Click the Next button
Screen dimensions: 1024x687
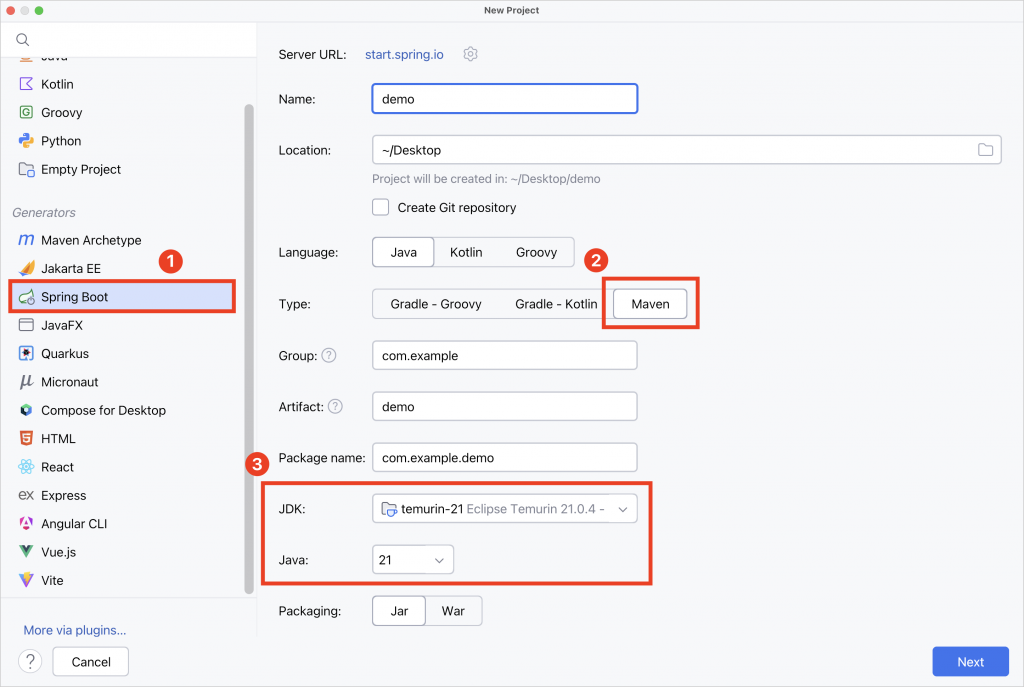[x=970, y=662]
